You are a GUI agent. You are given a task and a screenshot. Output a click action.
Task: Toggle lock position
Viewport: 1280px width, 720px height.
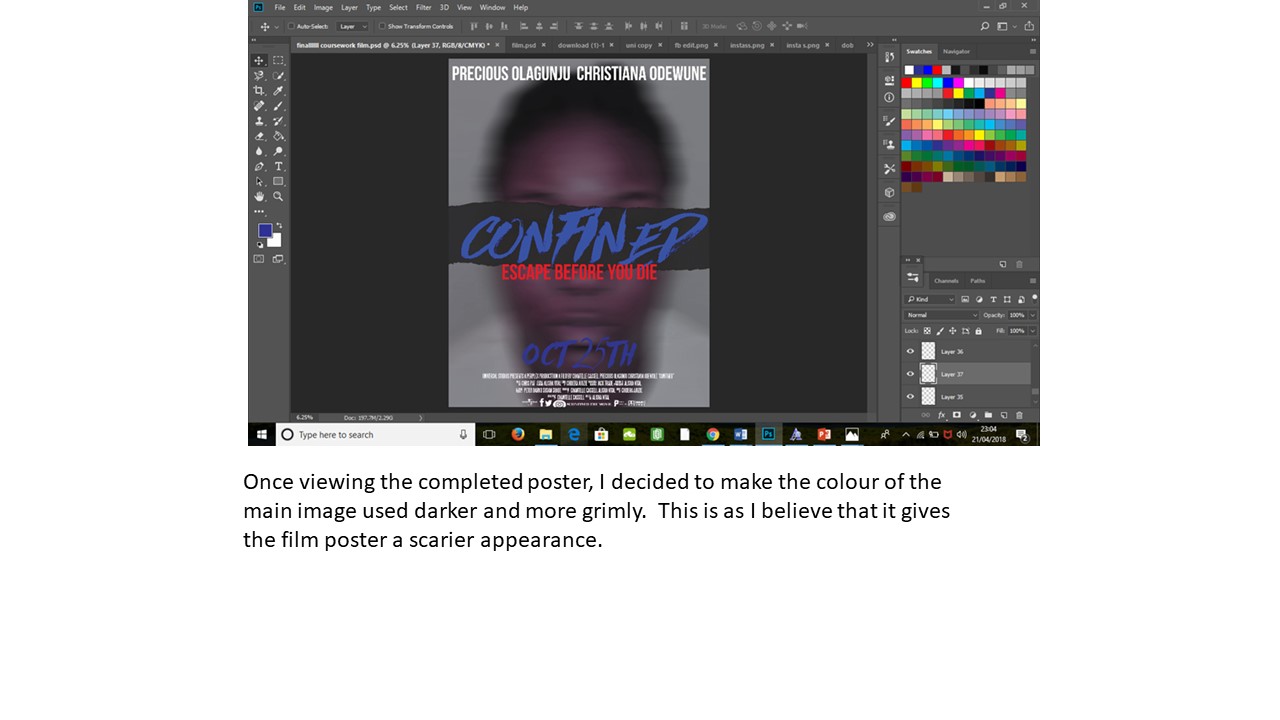coord(953,330)
